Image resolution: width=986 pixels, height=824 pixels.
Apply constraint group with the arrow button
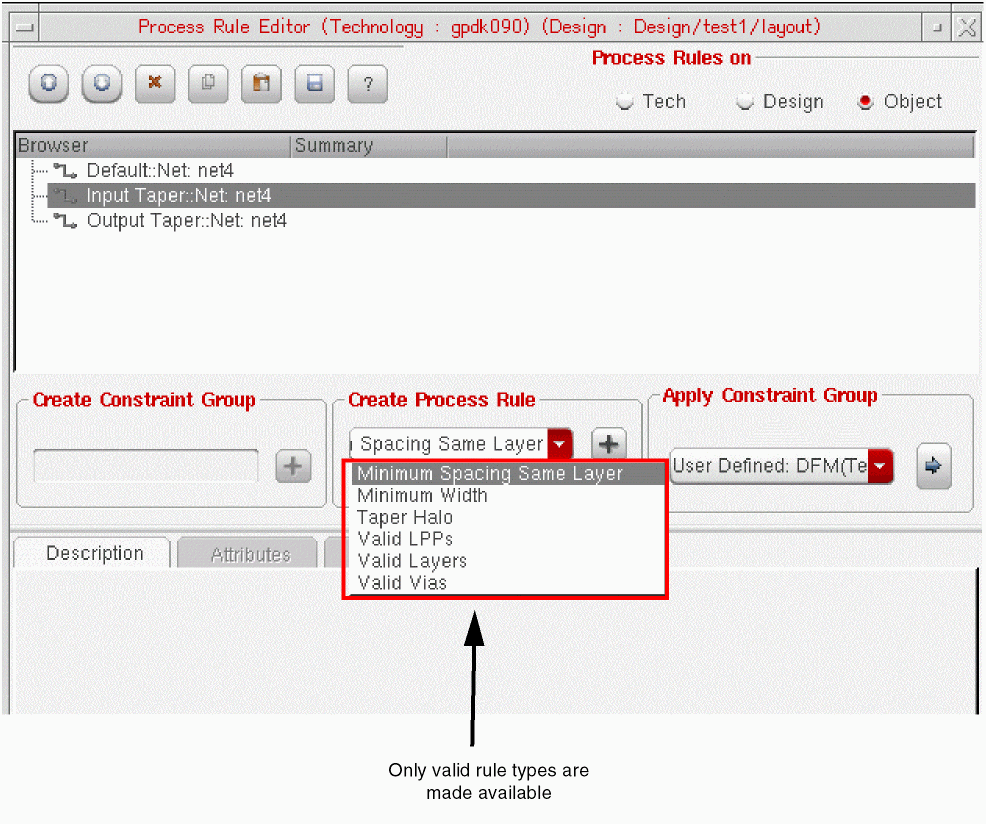pos(934,466)
